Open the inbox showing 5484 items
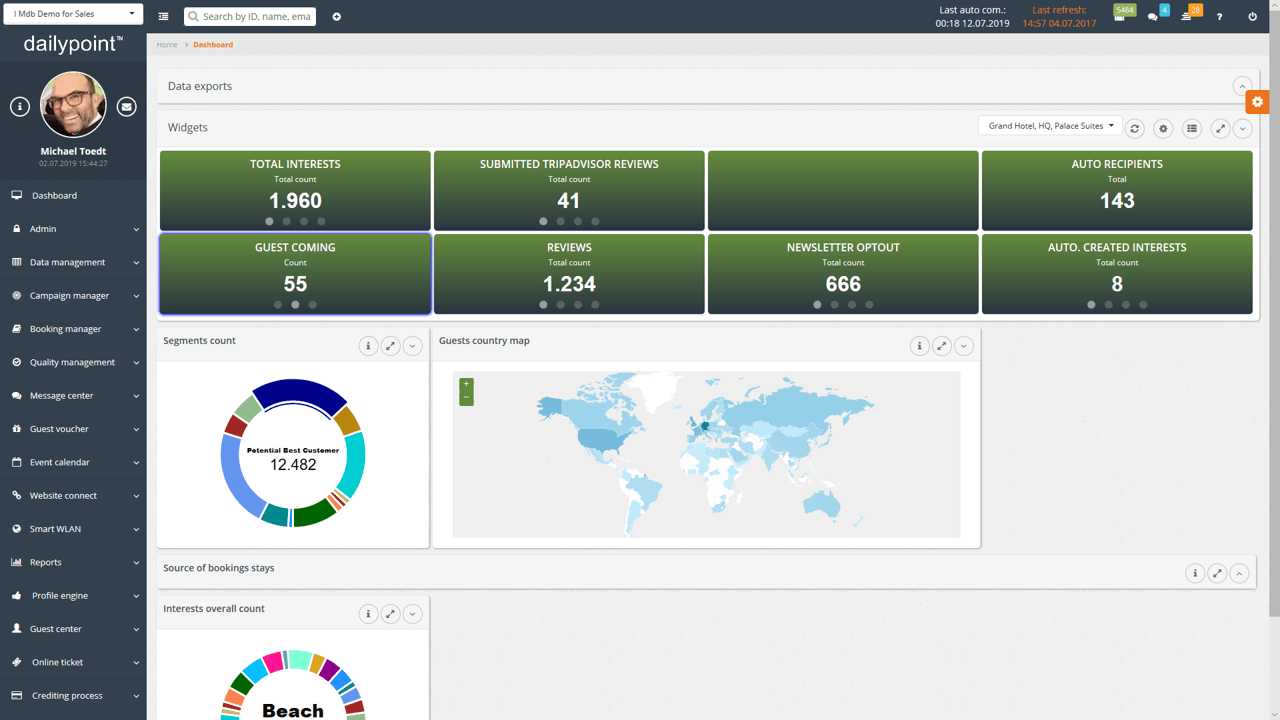Viewport: 1280px width, 720px height. [1121, 17]
